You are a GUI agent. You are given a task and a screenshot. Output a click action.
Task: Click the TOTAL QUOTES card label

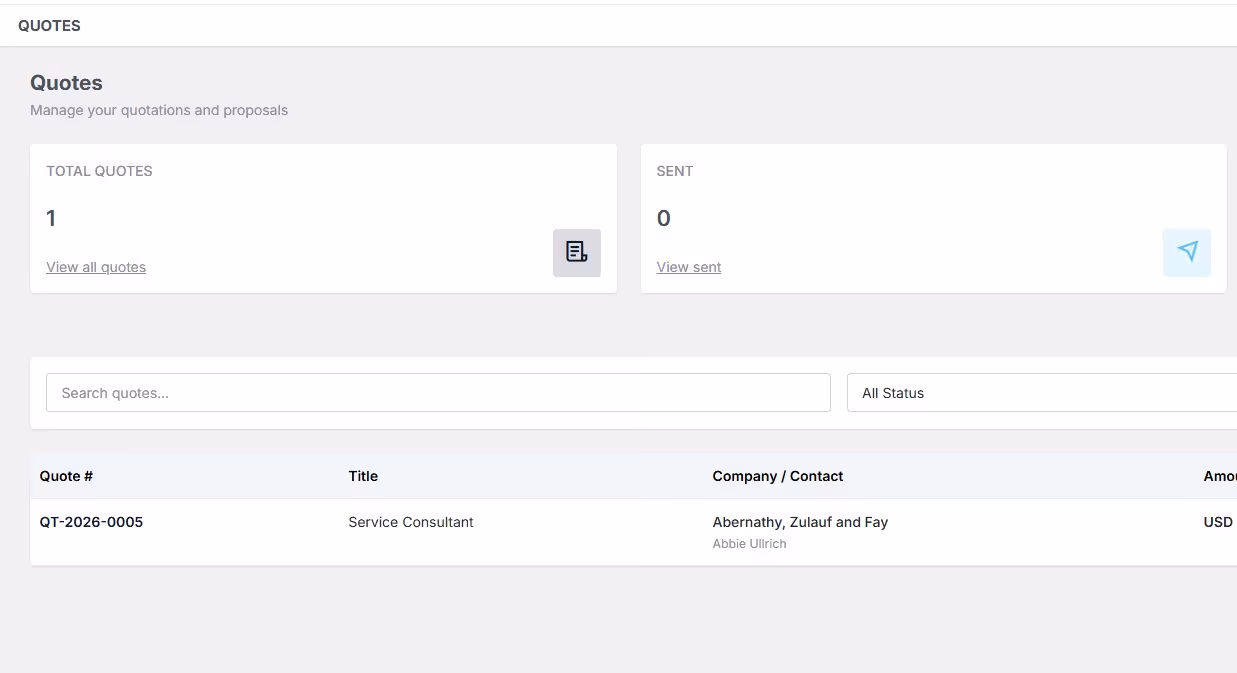pos(99,171)
